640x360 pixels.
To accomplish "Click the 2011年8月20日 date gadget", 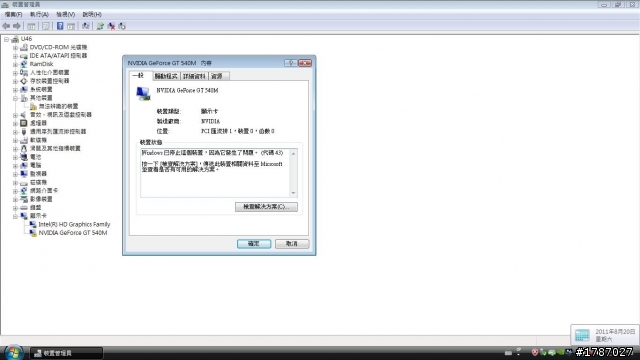I will (x=604, y=335).
